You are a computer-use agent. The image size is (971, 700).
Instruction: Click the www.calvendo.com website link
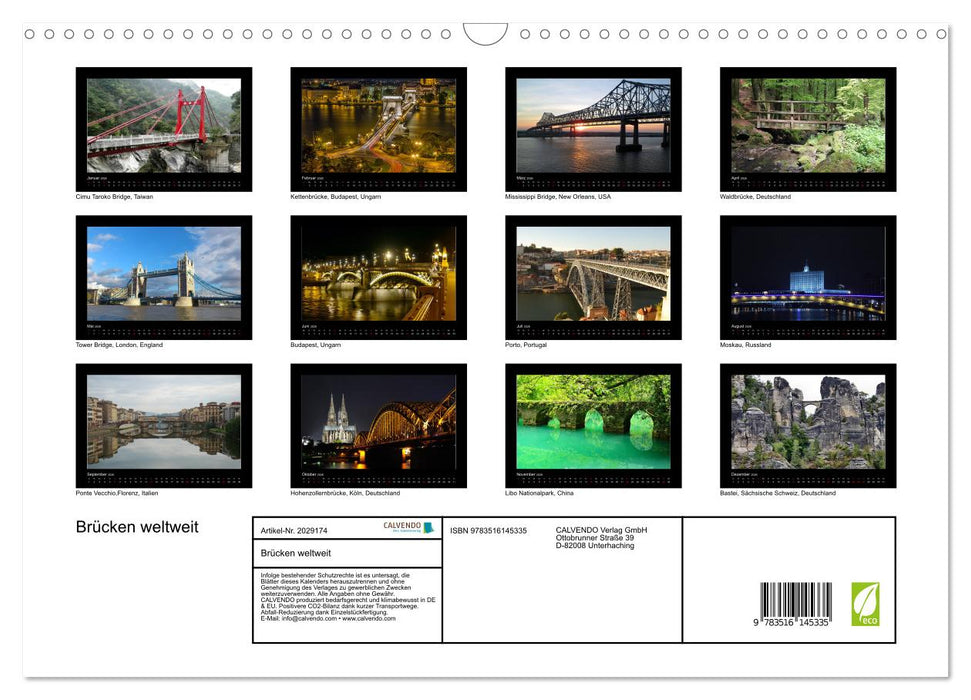tap(369, 619)
